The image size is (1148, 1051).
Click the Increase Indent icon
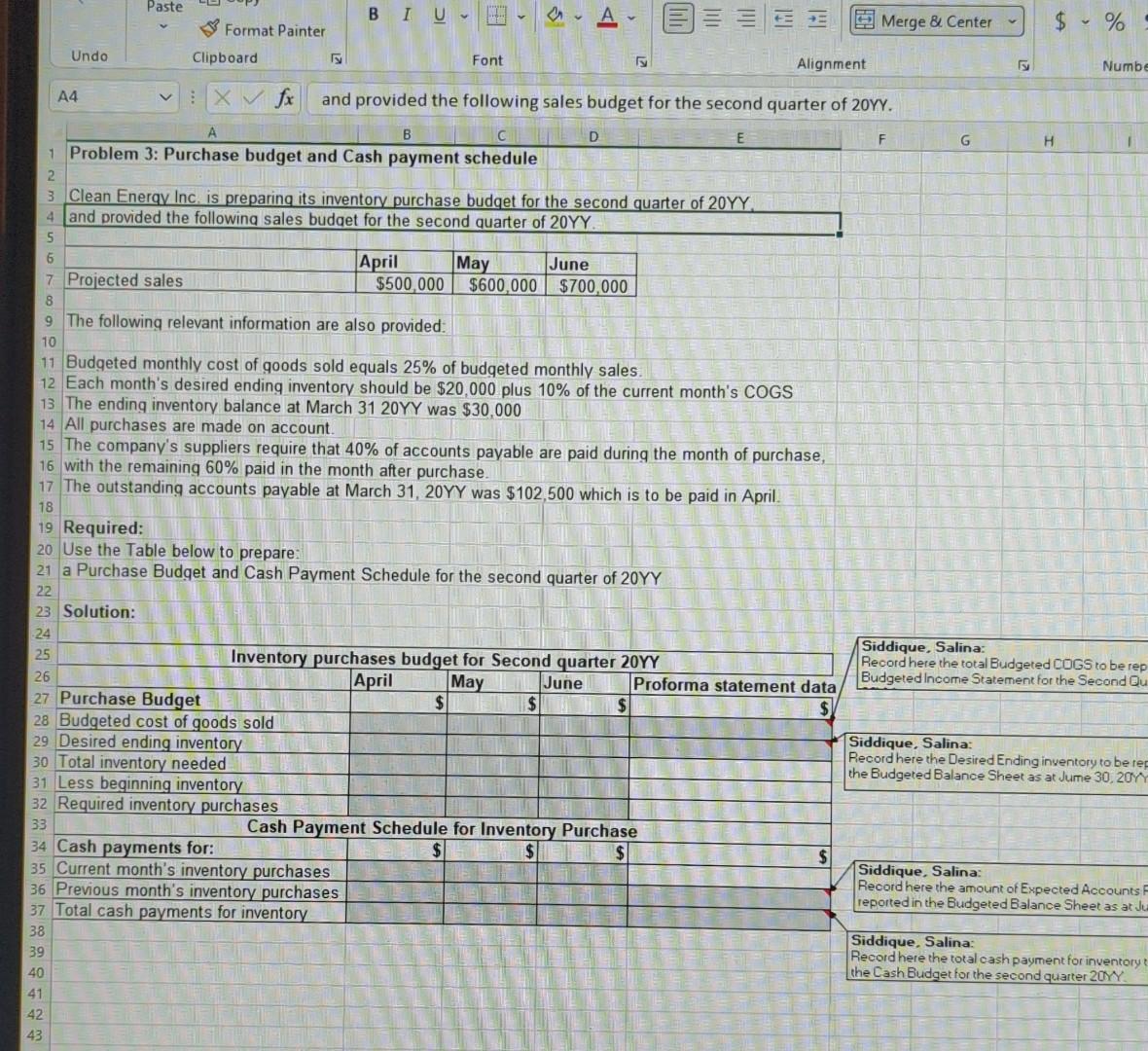click(x=817, y=18)
